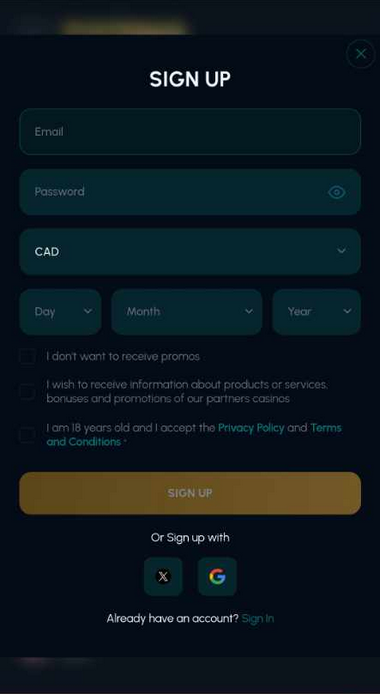Tick the partner casinos information checkbox
Viewport: 380px width, 694px height.
pyautogui.click(x=27, y=392)
